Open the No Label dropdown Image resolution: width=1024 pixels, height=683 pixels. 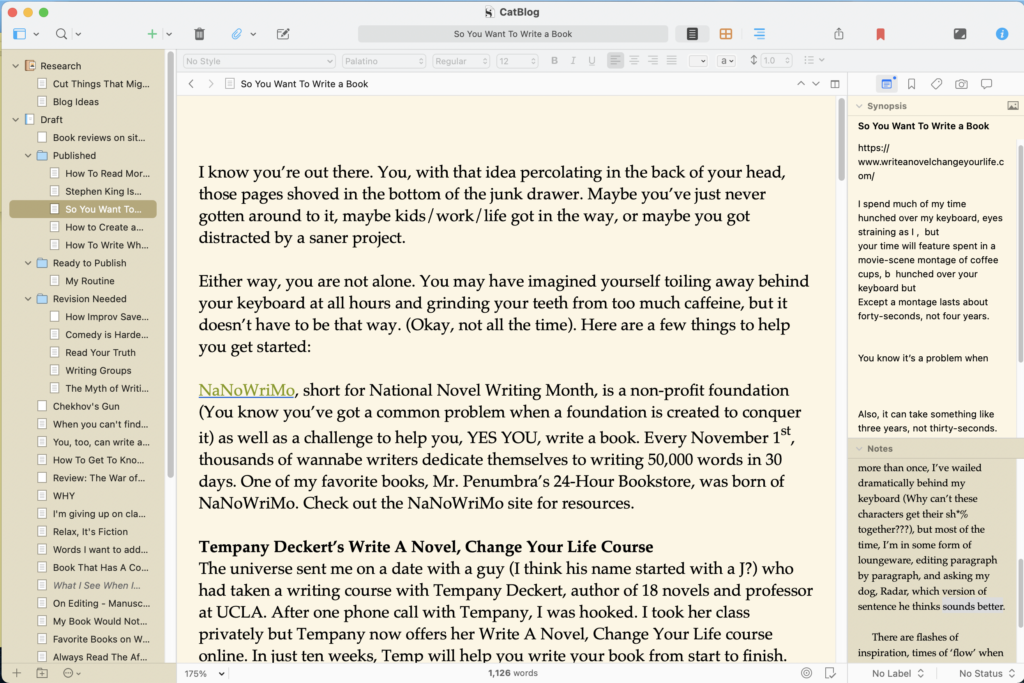point(897,673)
